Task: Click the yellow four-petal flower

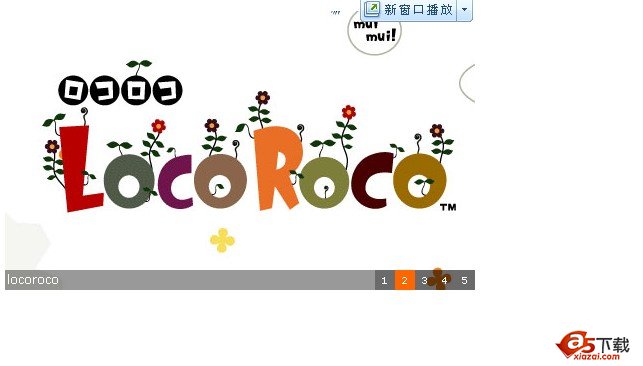Action: point(222,240)
